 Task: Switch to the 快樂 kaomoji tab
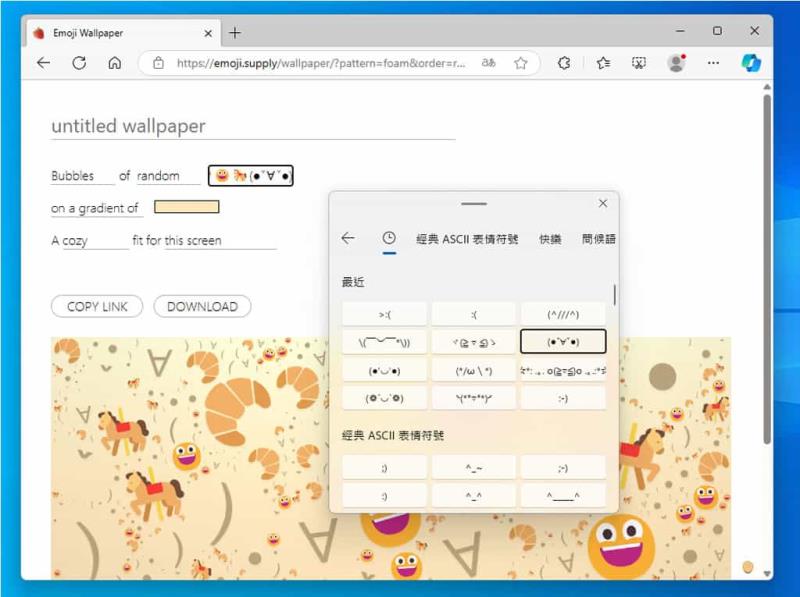pos(550,239)
